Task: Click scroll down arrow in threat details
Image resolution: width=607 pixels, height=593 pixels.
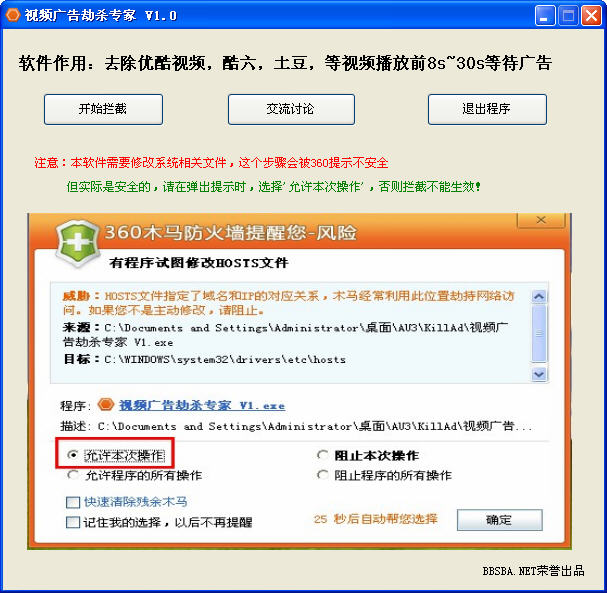Action: [539, 374]
